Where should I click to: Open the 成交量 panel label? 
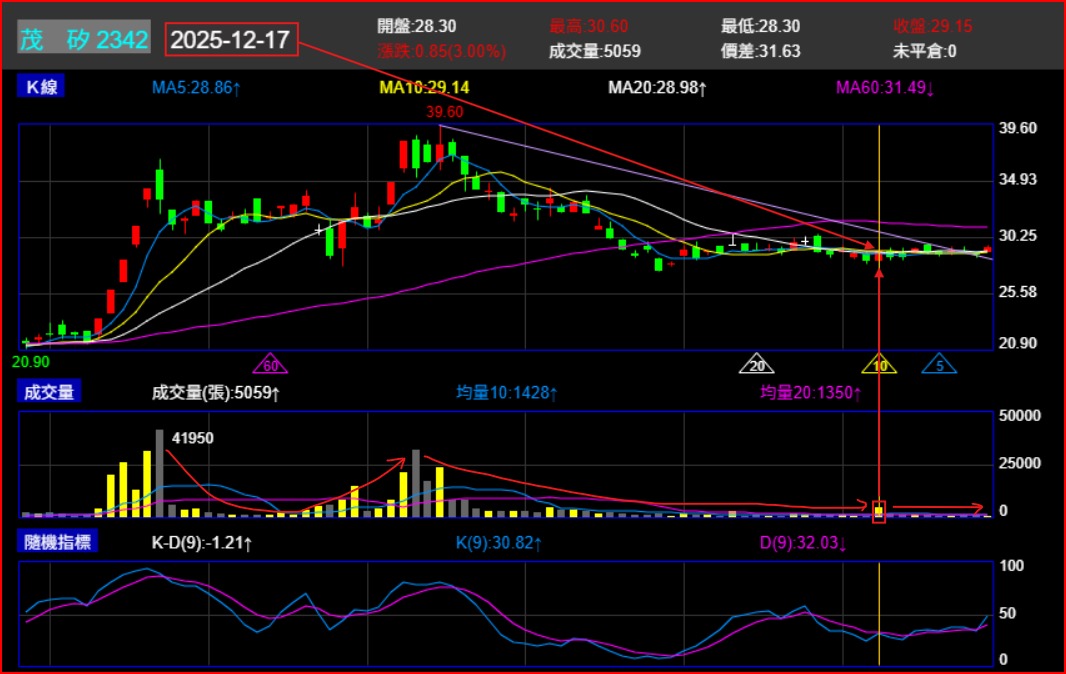tap(49, 393)
